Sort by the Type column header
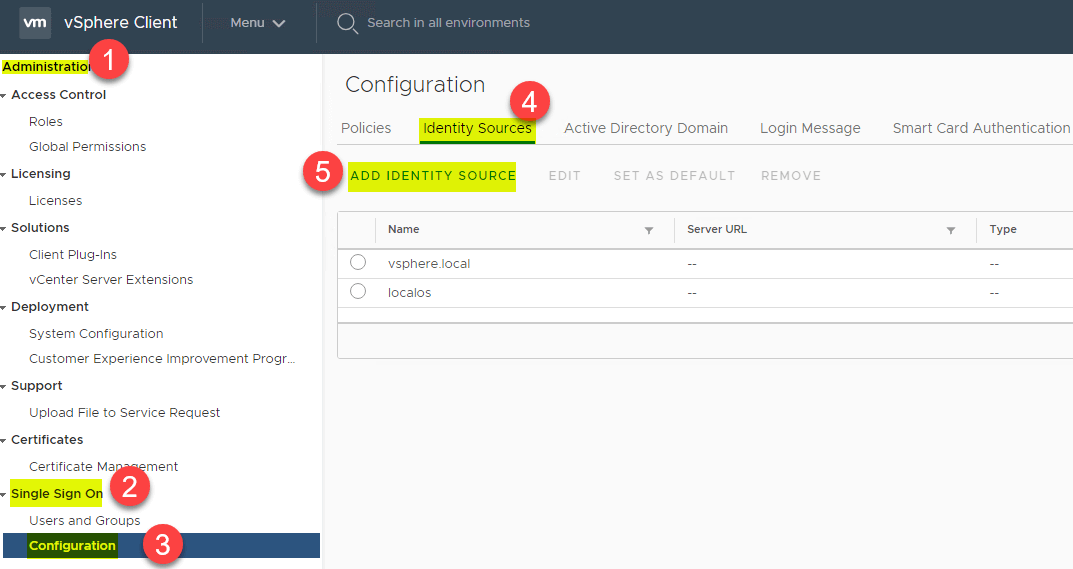 [x=1003, y=229]
